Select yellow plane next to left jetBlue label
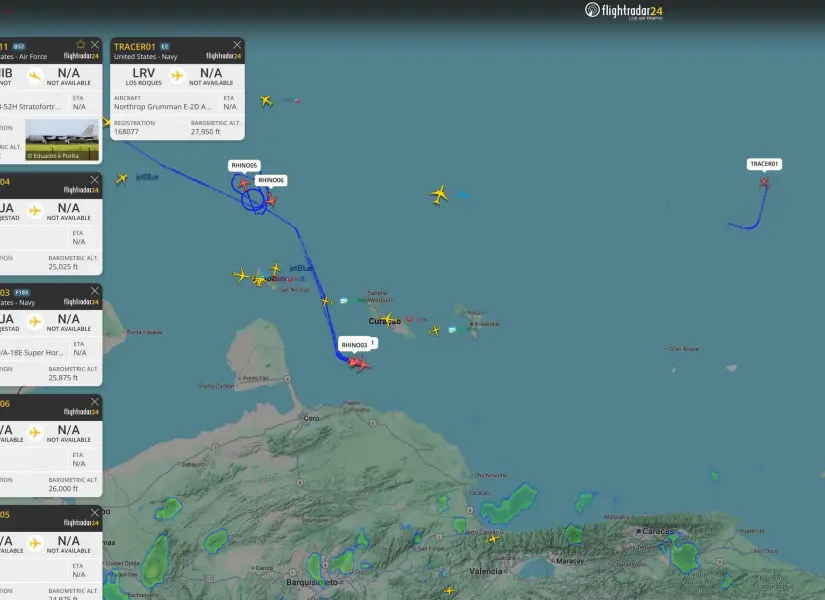 point(122,178)
